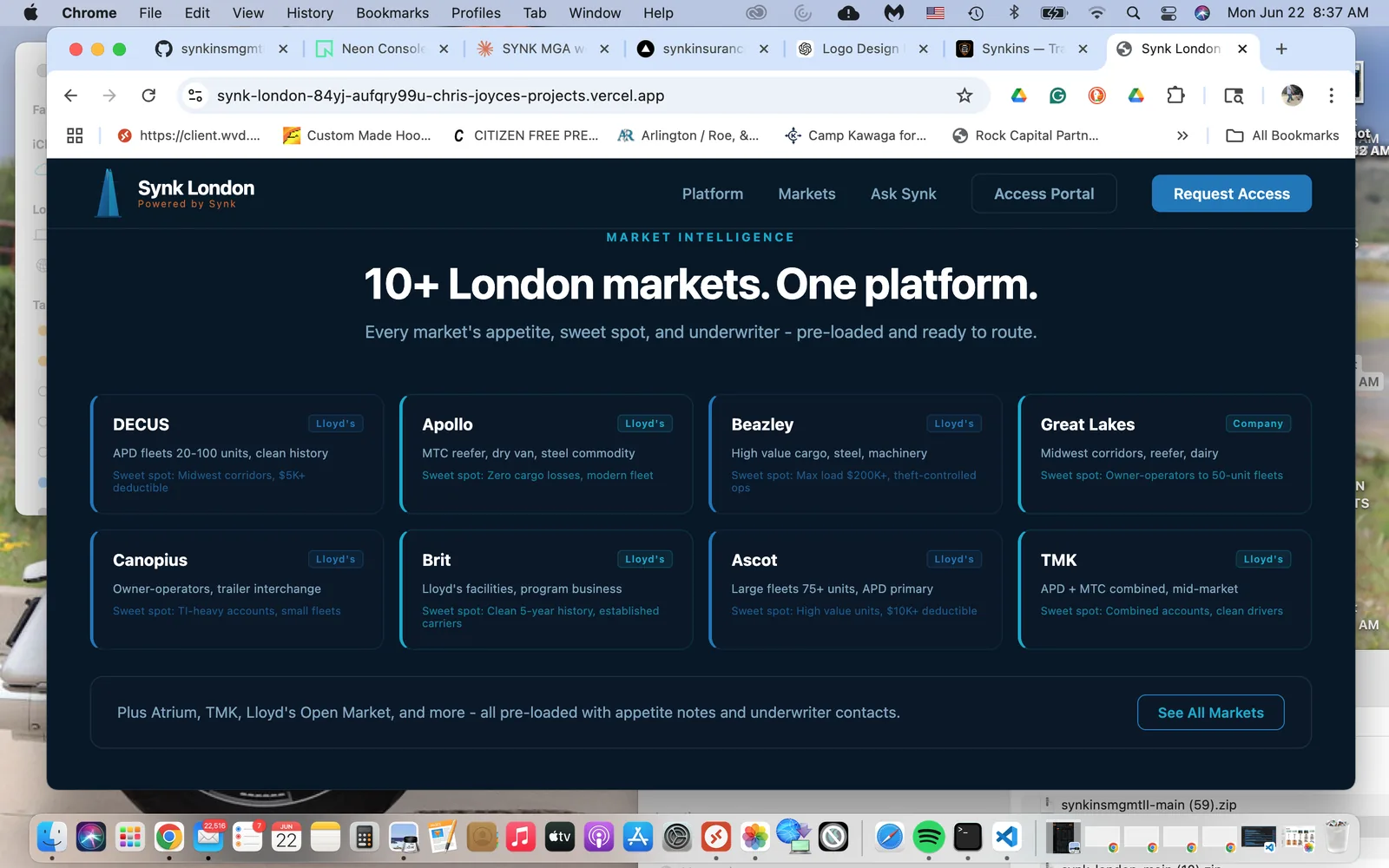
Task: Open the Markets nav link
Action: click(x=806, y=194)
